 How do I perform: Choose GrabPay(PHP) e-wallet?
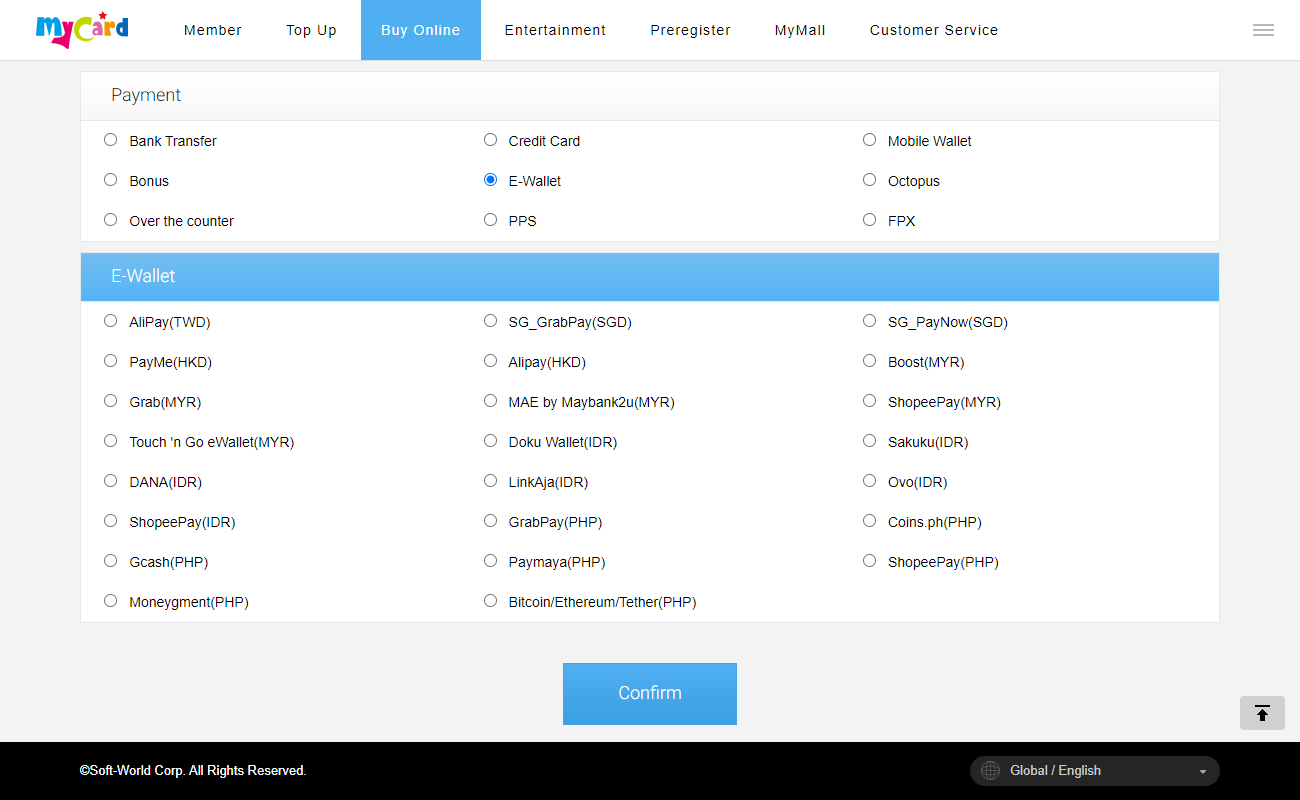[x=490, y=521]
